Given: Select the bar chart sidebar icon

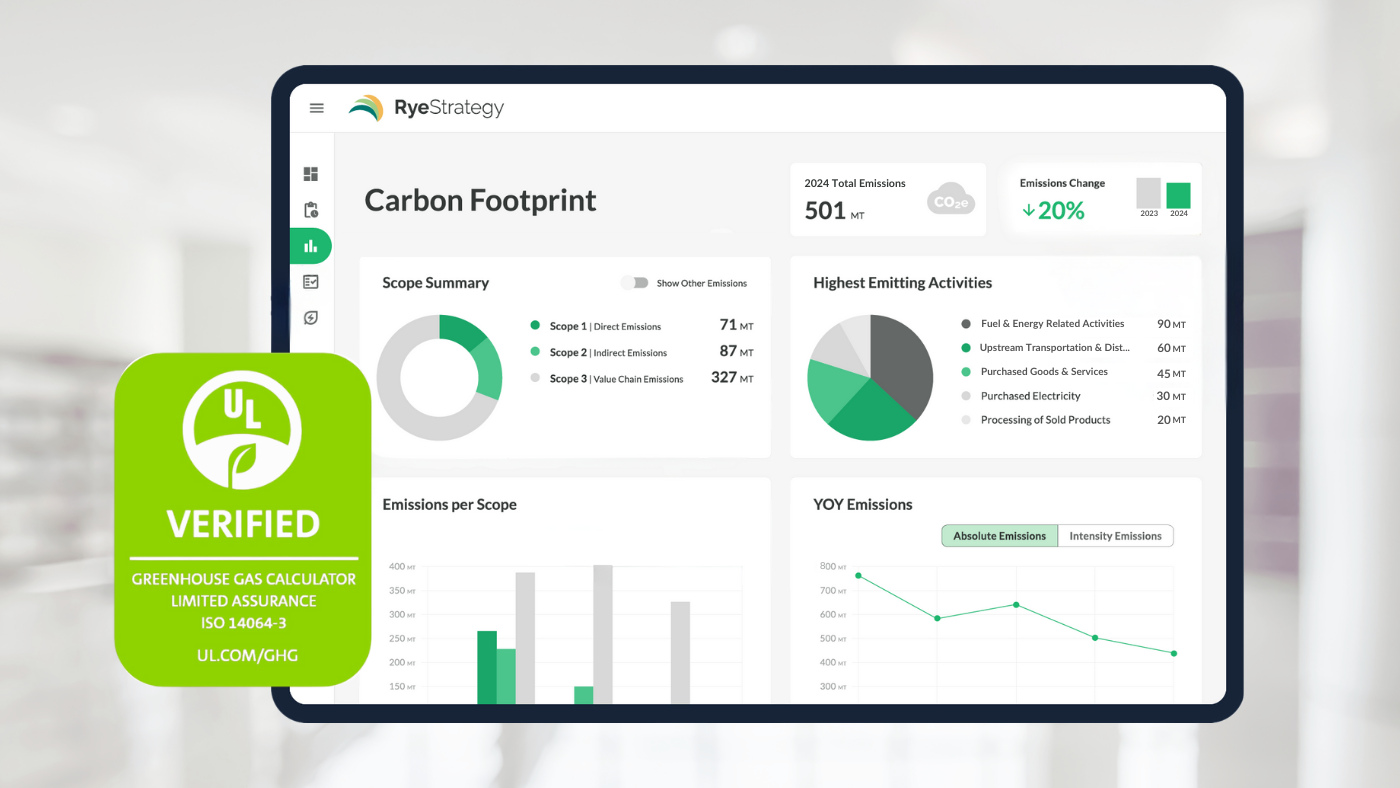Looking at the screenshot, I should click(x=311, y=246).
